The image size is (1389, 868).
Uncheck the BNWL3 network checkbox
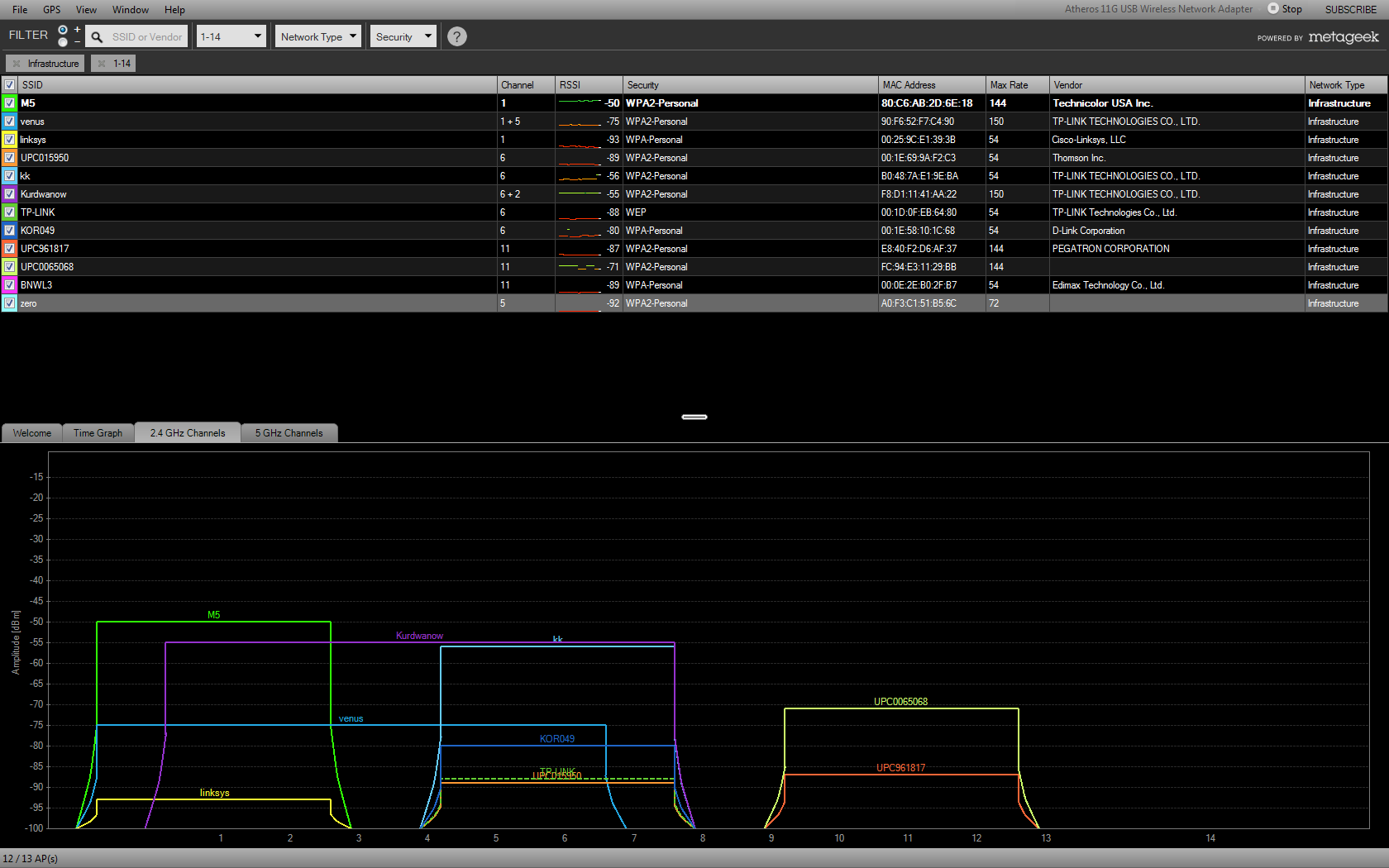(9, 285)
